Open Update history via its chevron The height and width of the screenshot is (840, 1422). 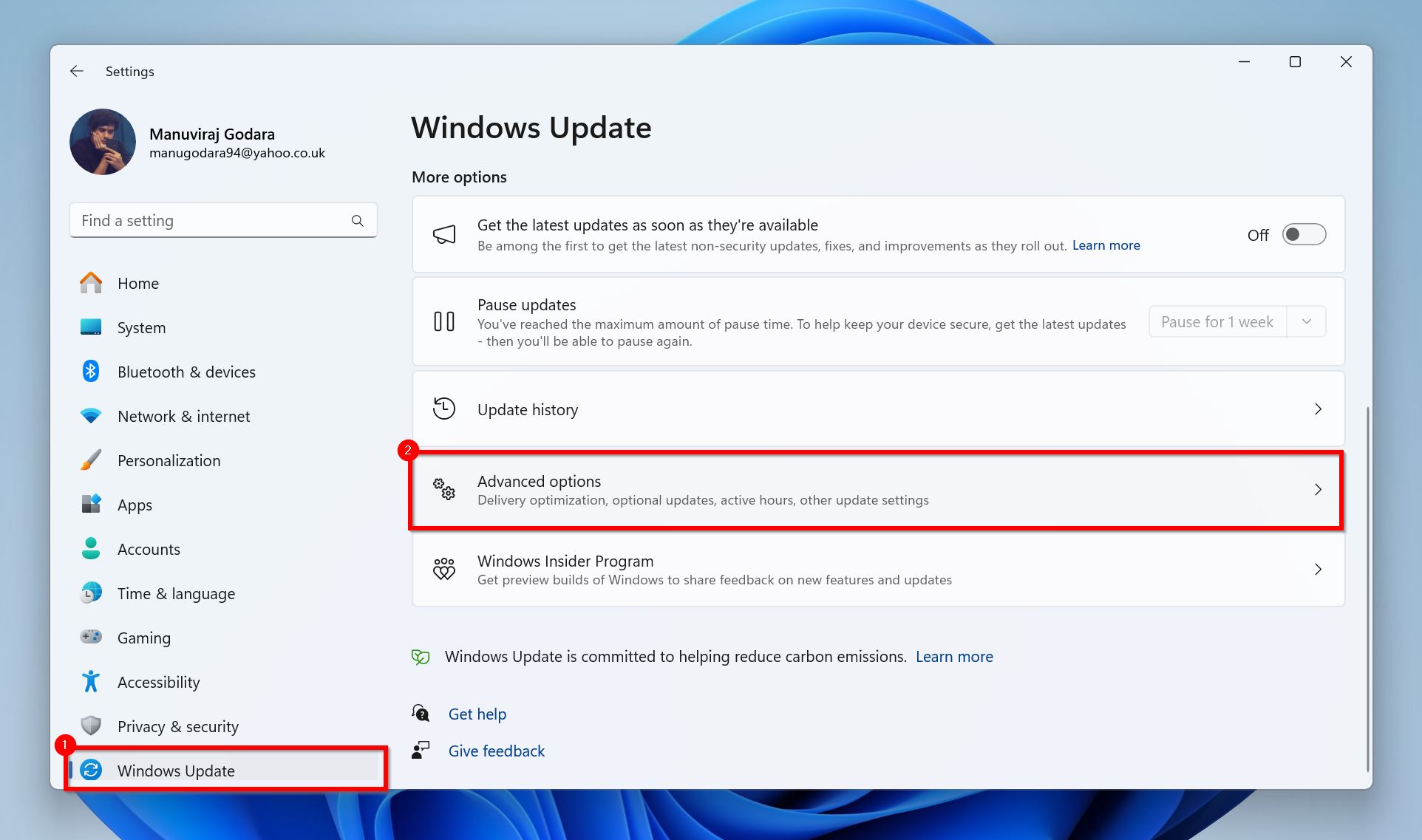point(1318,409)
